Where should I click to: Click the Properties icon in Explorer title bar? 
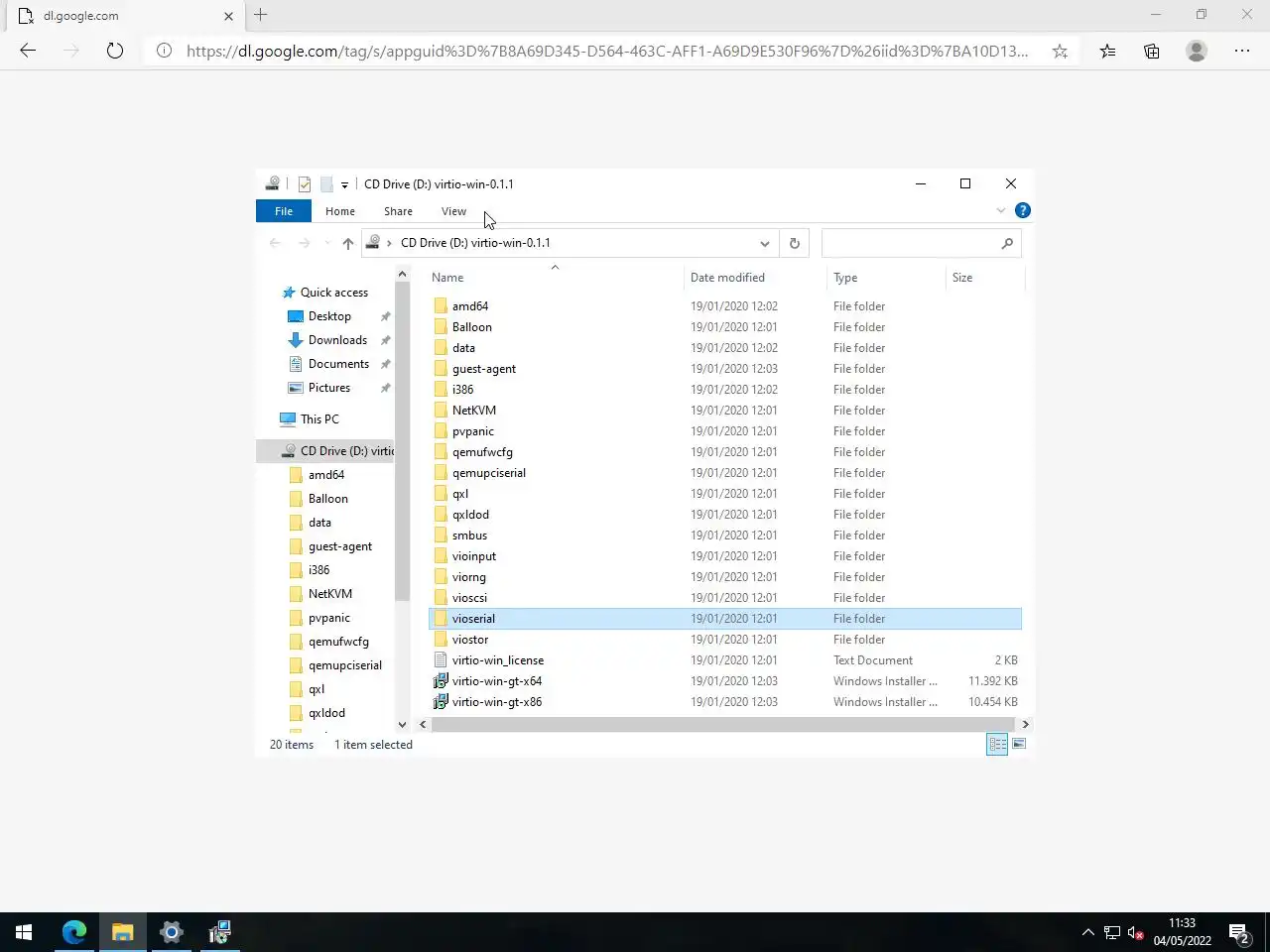(305, 184)
